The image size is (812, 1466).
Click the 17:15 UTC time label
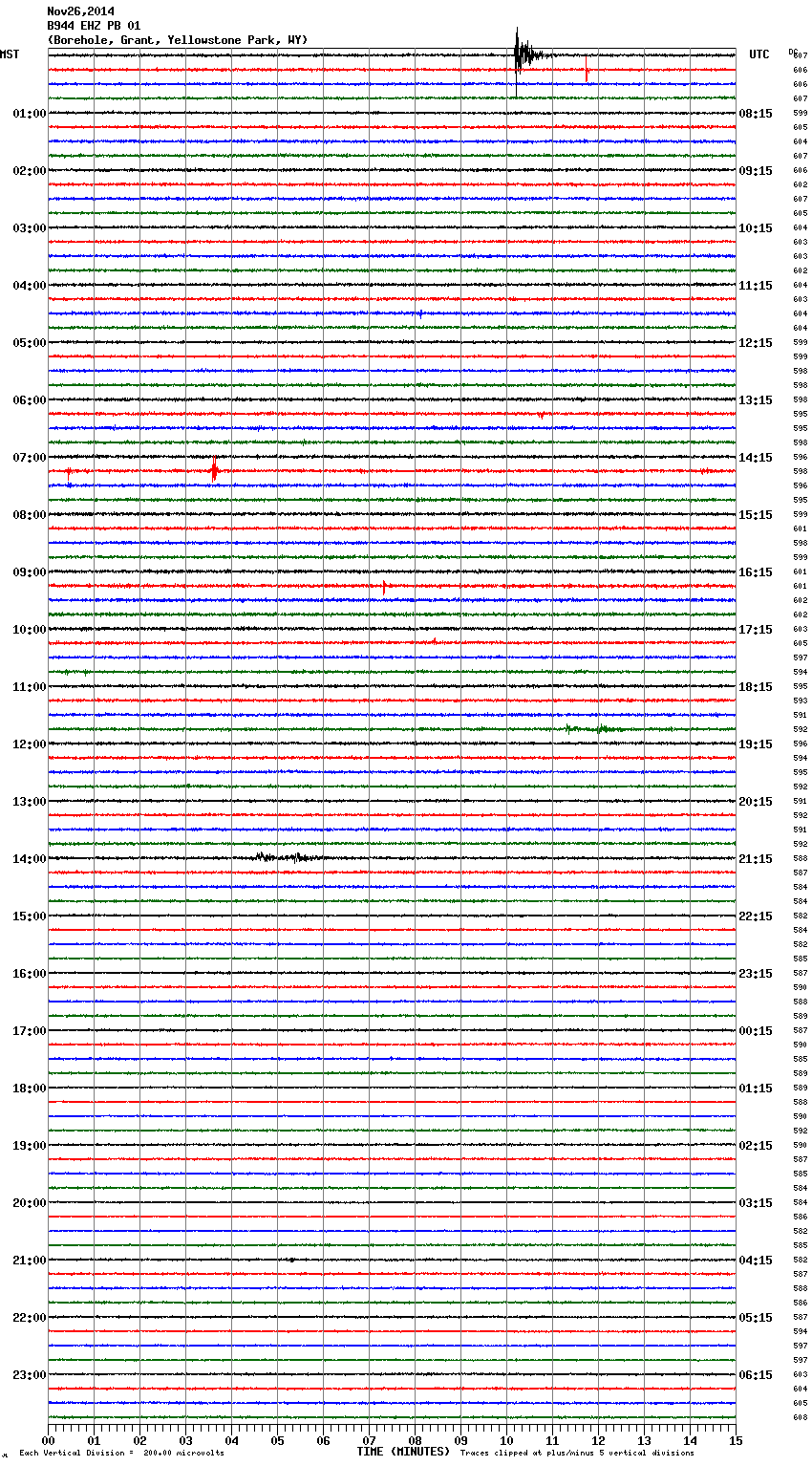(756, 630)
